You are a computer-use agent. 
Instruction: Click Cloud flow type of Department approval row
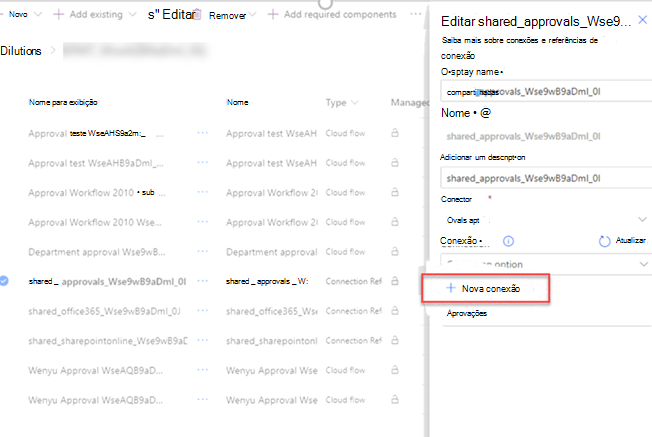click(x=345, y=252)
